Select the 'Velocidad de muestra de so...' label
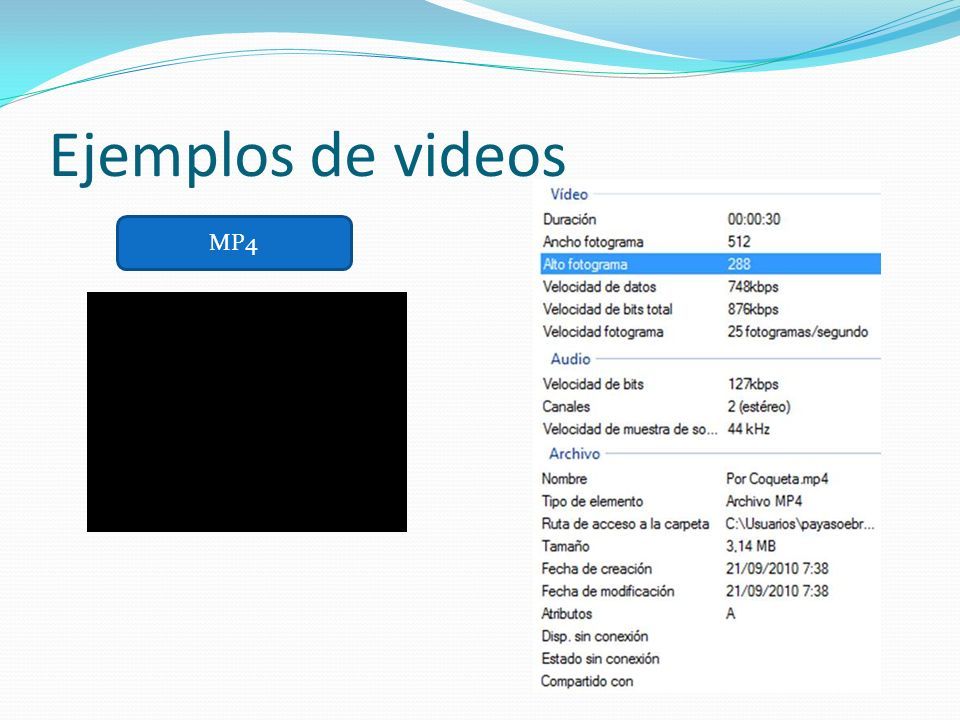This screenshot has height=720, width=960. pos(630,429)
